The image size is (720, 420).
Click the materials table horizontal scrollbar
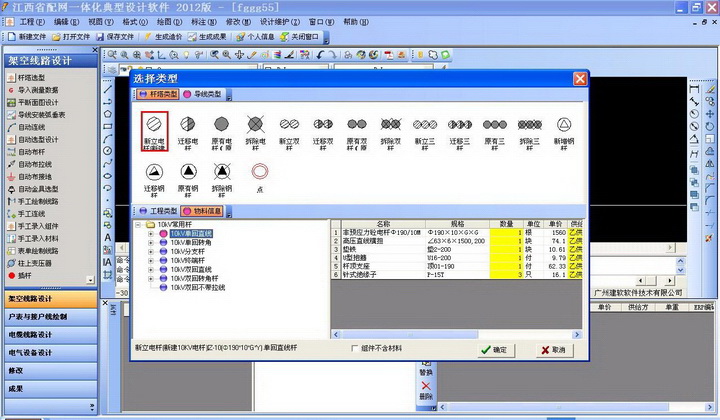pos(456,335)
